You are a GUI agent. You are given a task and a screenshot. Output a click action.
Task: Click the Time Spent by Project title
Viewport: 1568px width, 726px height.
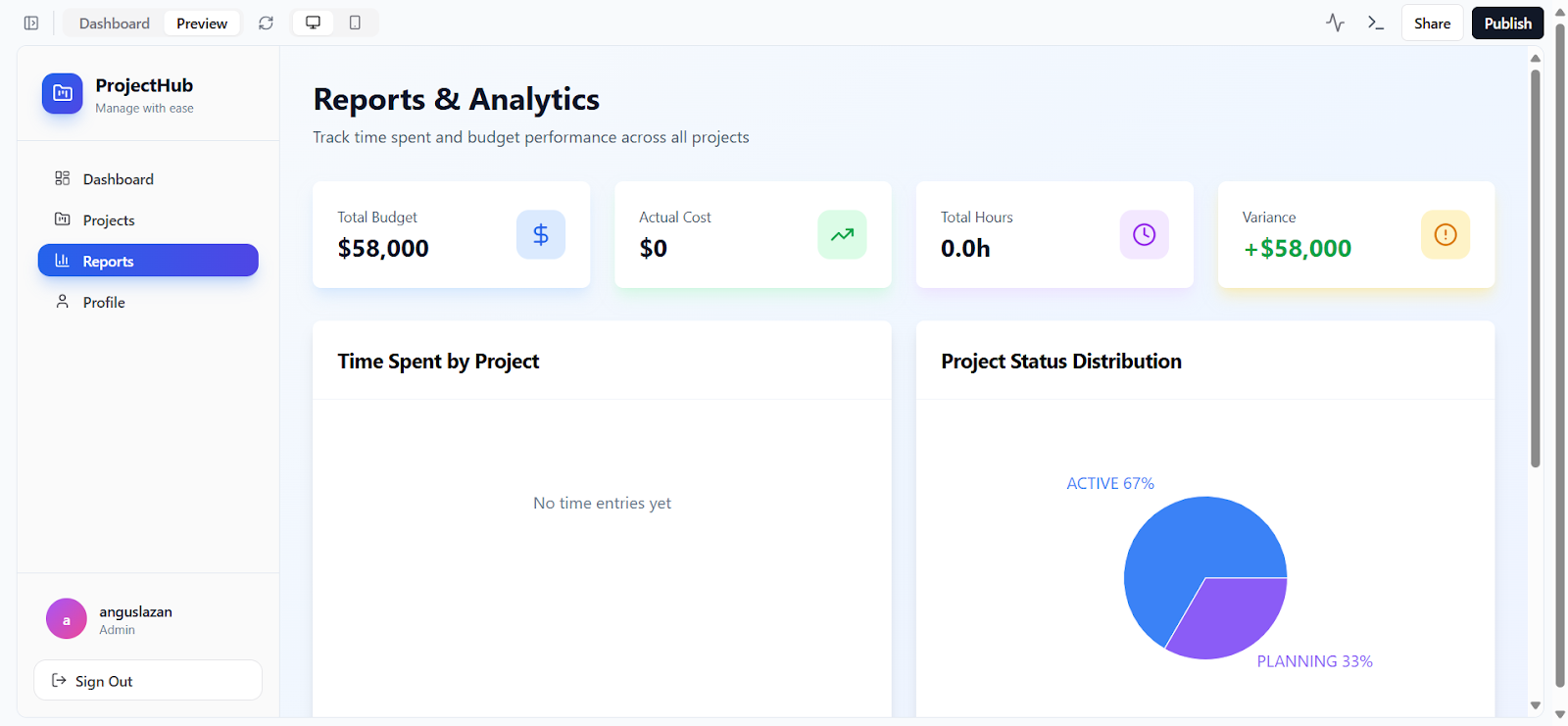(x=438, y=362)
